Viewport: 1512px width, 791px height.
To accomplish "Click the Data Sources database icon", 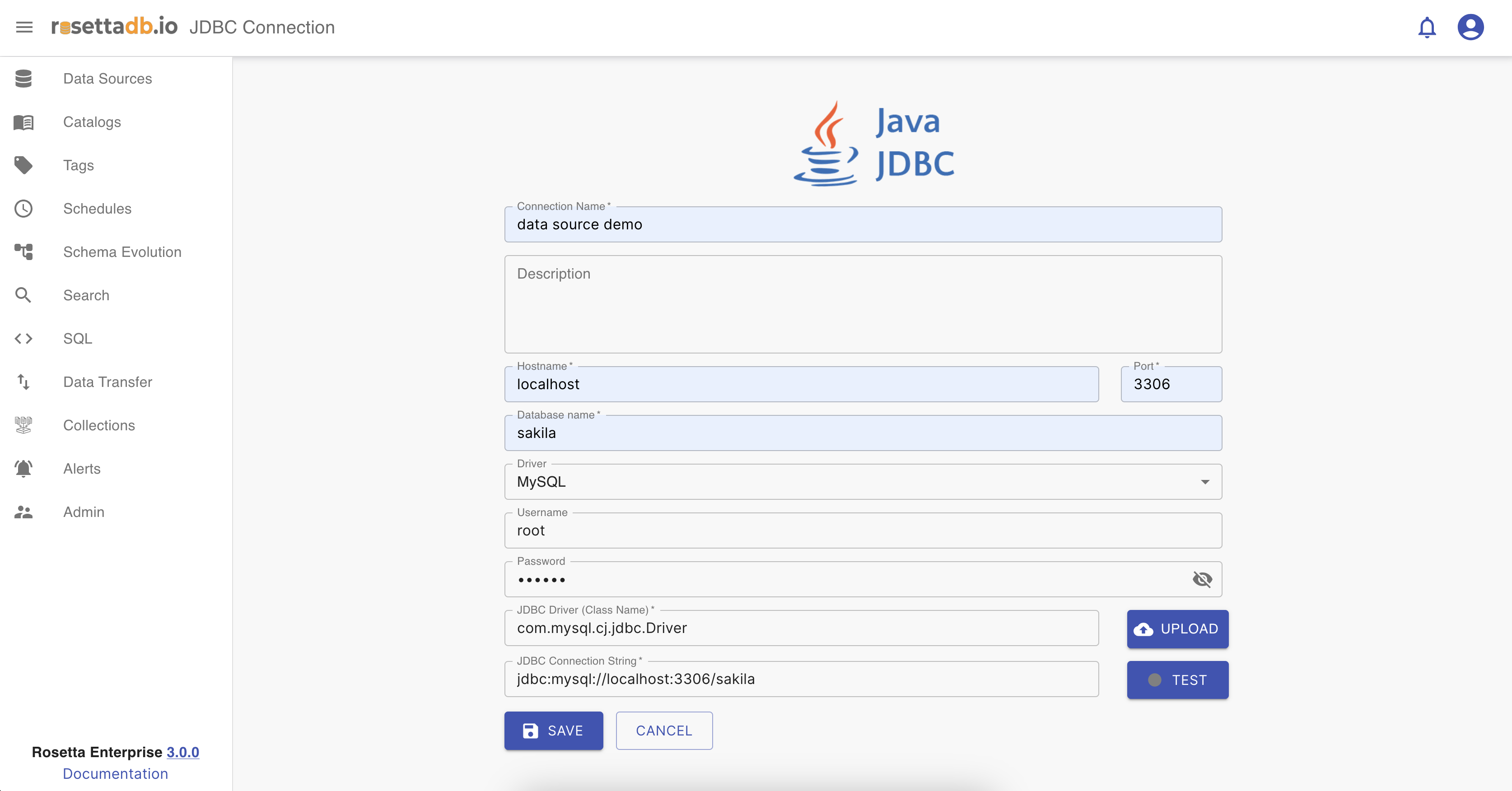I will coord(23,79).
